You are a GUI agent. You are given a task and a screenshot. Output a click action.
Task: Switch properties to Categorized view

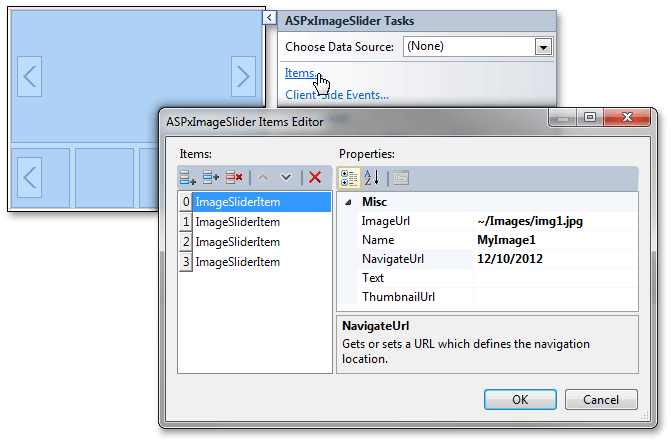coord(349,178)
